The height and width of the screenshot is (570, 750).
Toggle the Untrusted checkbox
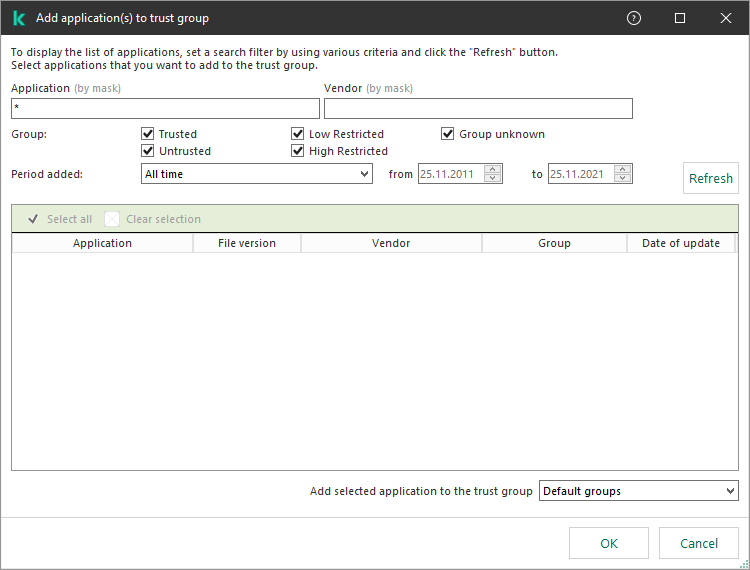point(148,151)
